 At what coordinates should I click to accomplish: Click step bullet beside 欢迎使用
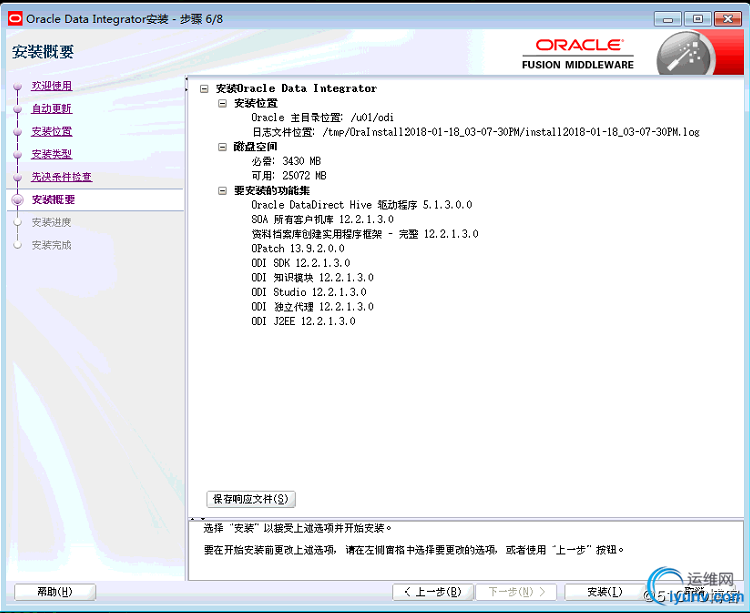[18, 87]
